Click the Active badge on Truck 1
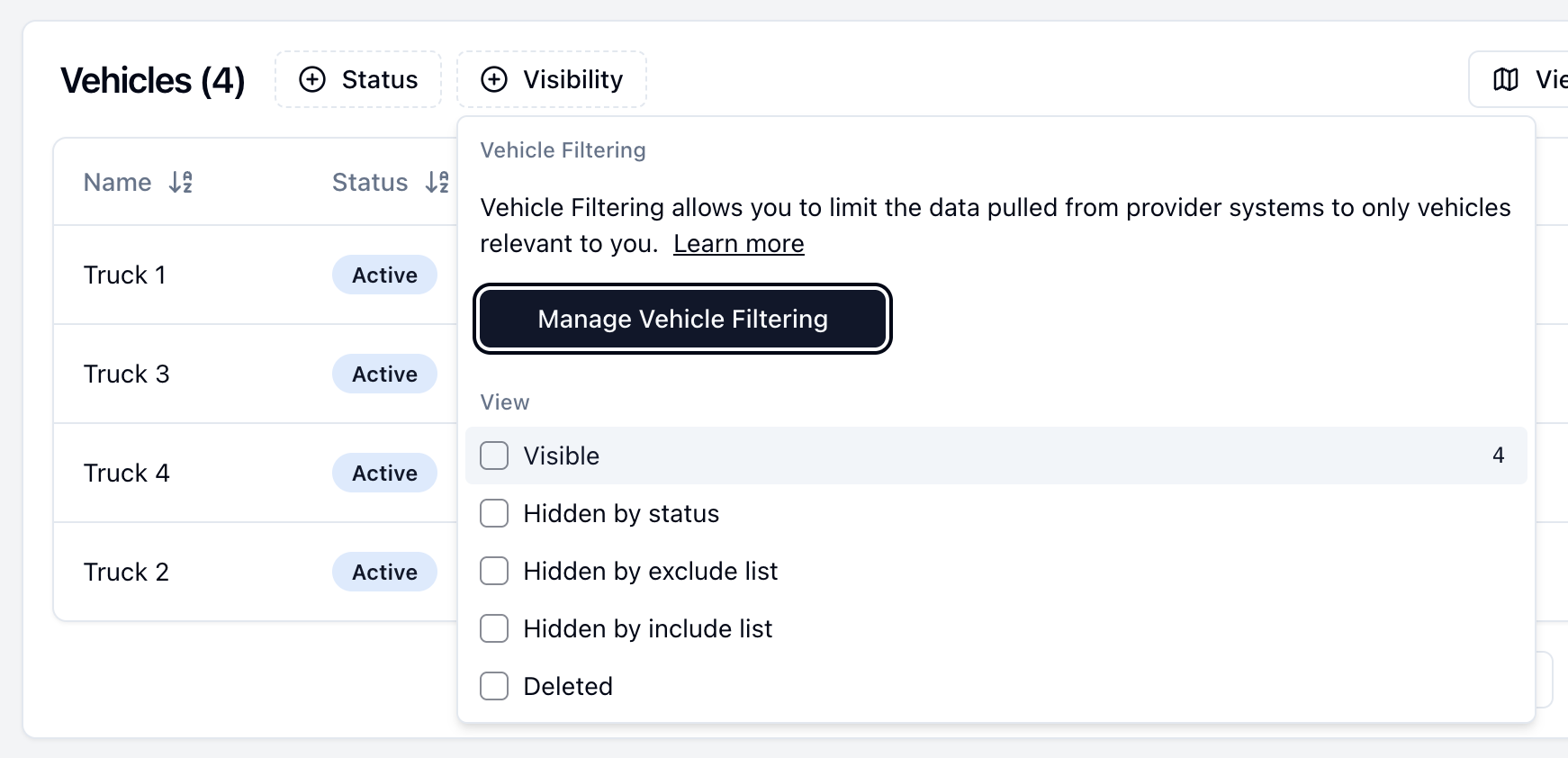Viewport: 1568px width, 758px height. pyautogui.click(x=384, y=275)
